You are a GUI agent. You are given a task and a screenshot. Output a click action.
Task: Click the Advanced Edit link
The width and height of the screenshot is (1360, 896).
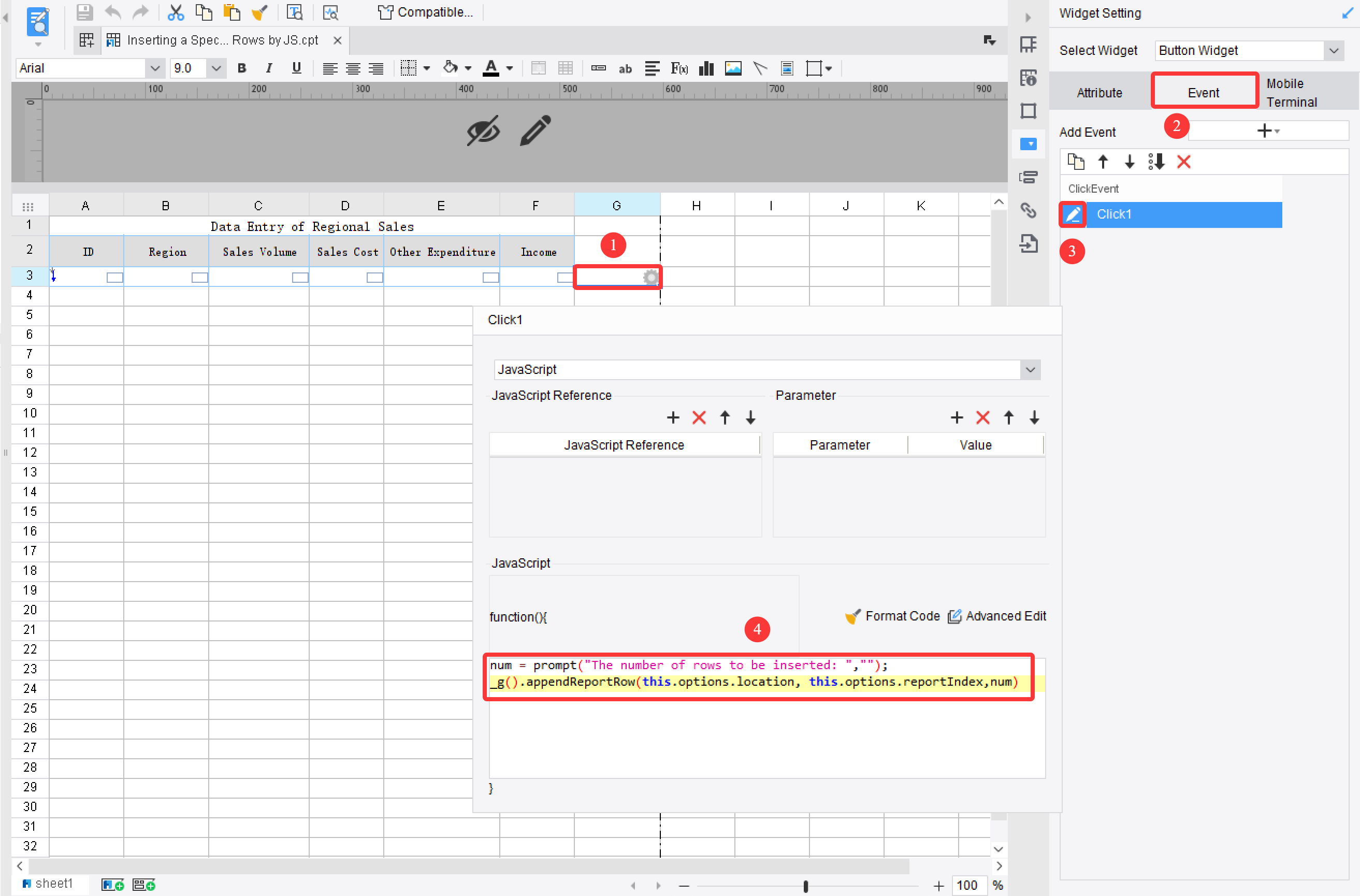(997, 616)
